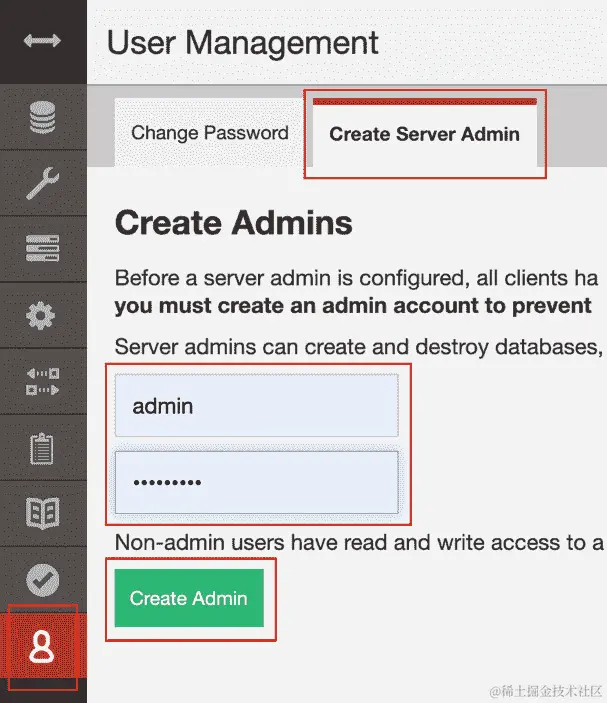Click the admin username field

(x=256, y=405)
